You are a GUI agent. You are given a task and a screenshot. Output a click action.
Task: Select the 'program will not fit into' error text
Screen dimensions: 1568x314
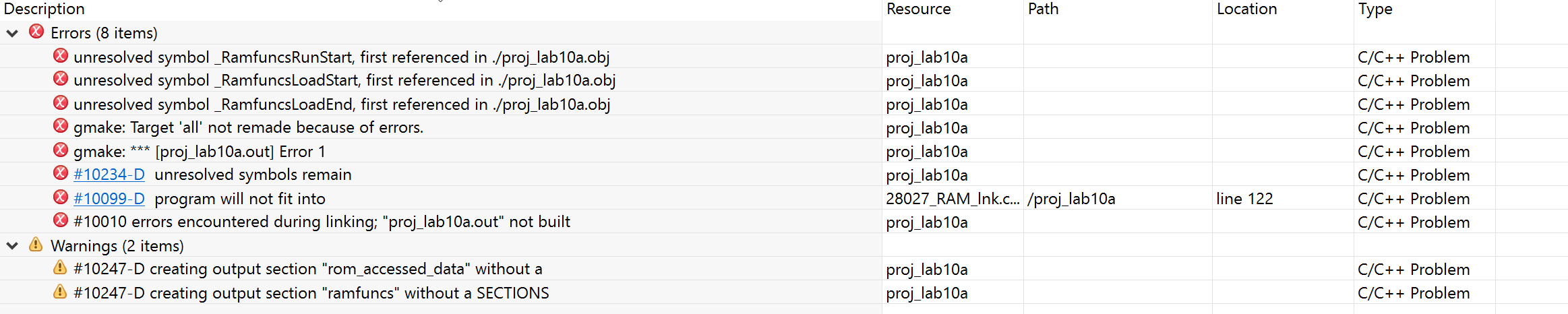pyautogui.click(x=240, y=199)
